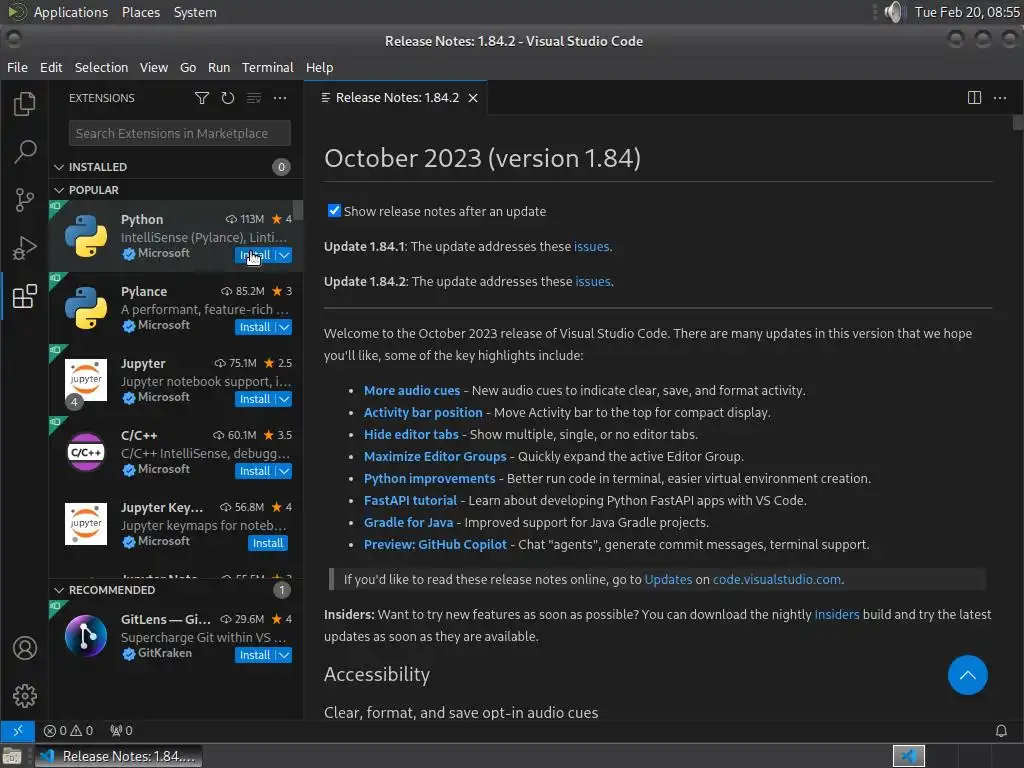Open the C/C++ extension logo
Image resolution: width=1024 pixels, height=768 pixels.
pos(86,452)
